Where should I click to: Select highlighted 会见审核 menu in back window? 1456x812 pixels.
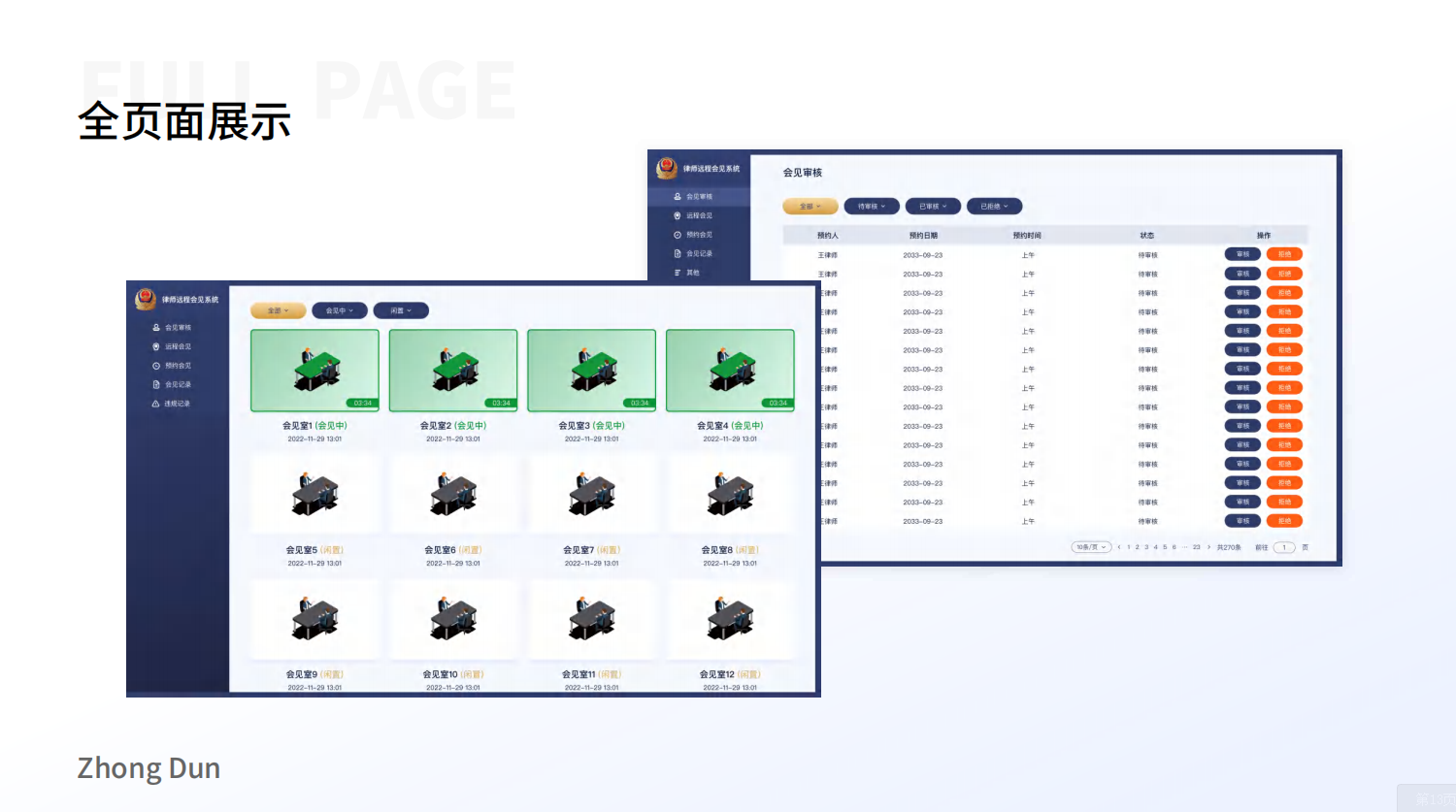699,197
